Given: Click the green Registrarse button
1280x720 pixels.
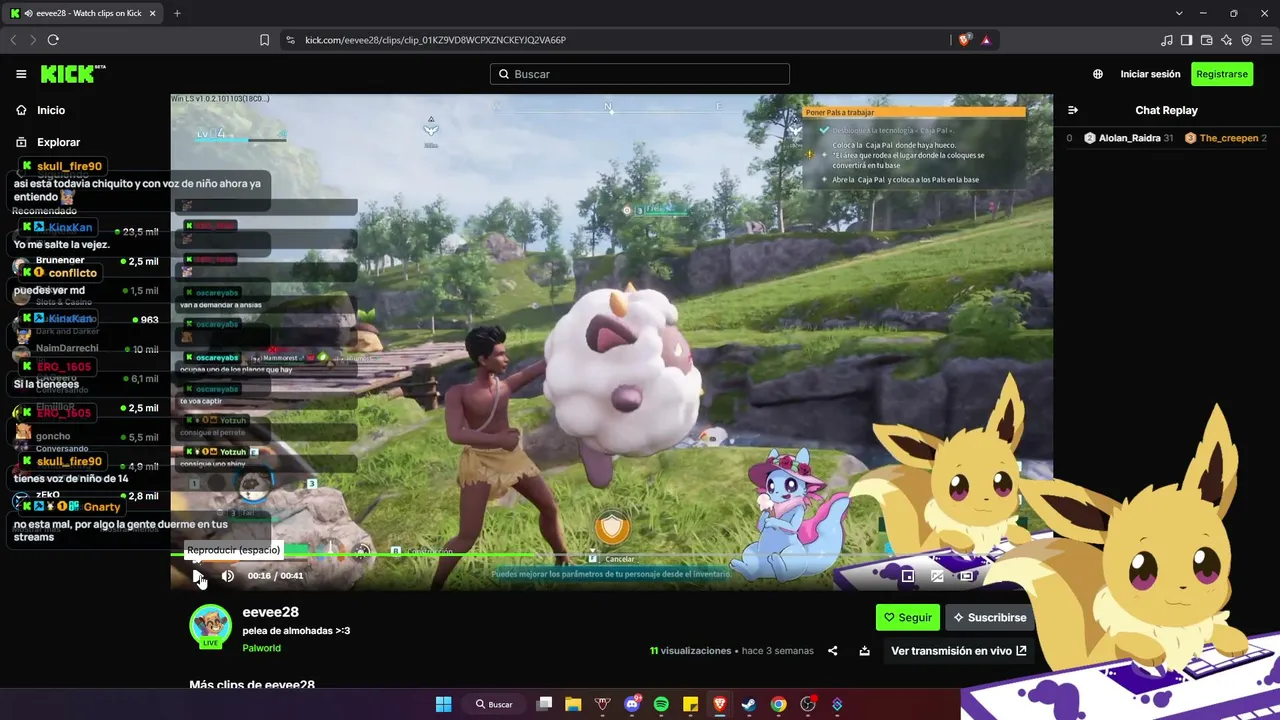Looking at the screenshot, I should pos(1222,74).
